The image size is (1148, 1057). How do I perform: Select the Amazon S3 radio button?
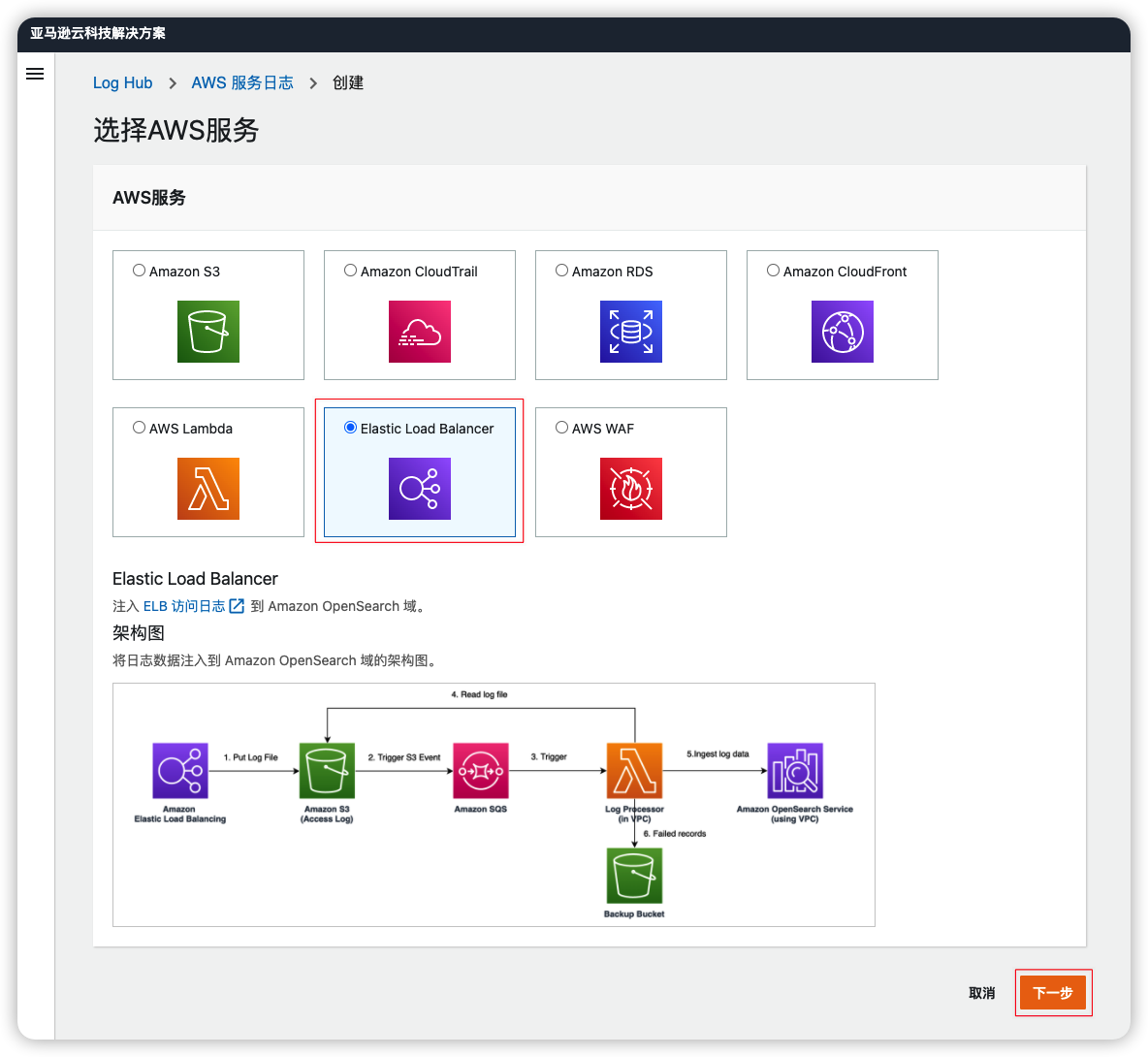click(139, 271)
